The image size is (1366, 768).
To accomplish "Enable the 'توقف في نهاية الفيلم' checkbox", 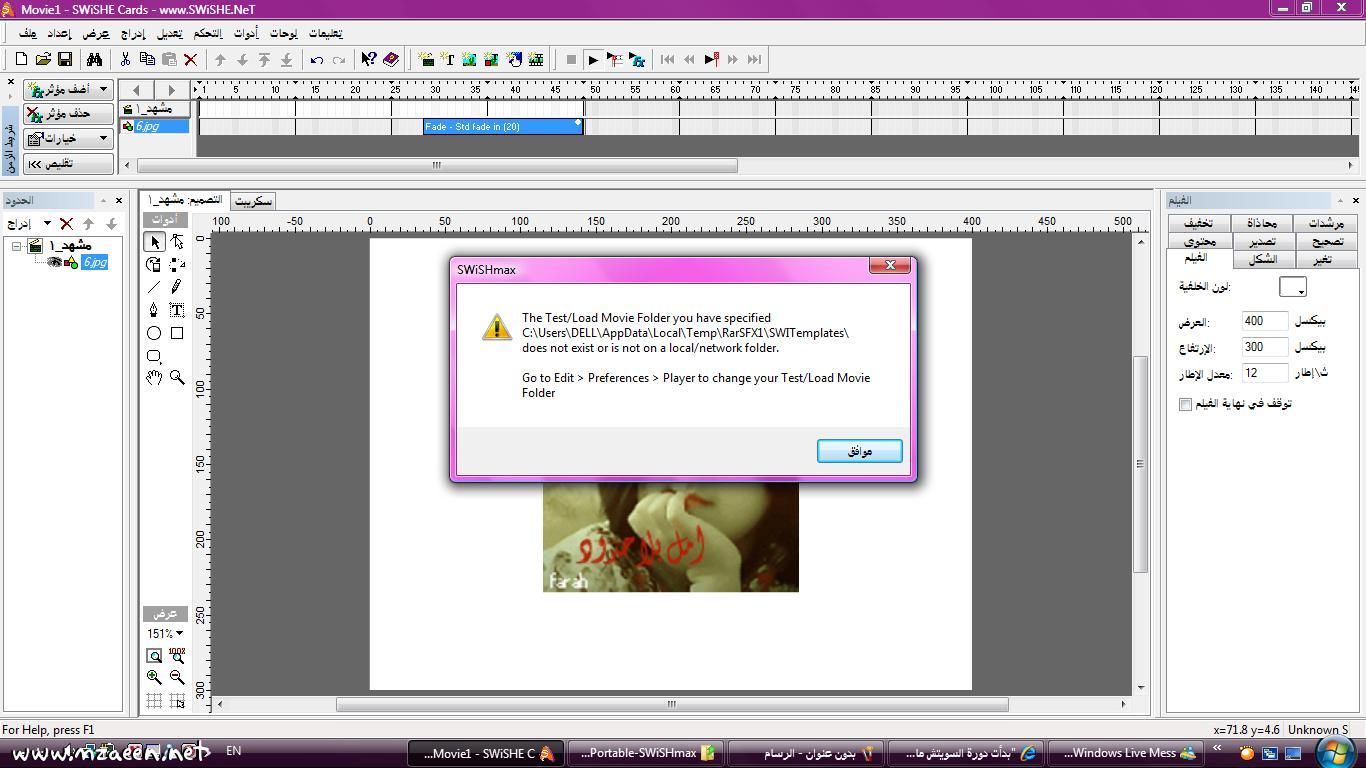I will (x=1185, y=404).
